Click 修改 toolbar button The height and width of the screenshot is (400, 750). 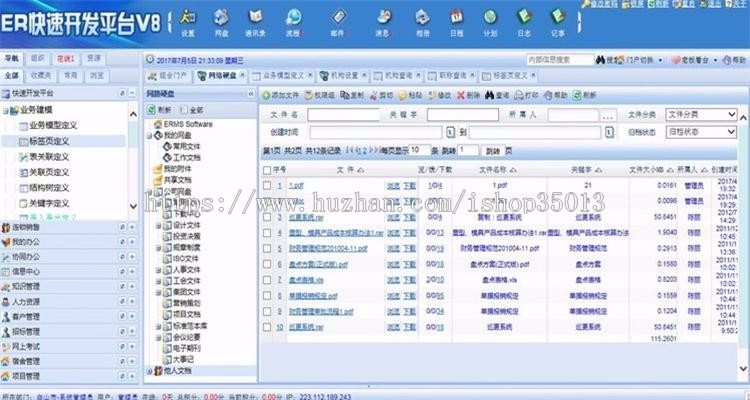point(440,95)
